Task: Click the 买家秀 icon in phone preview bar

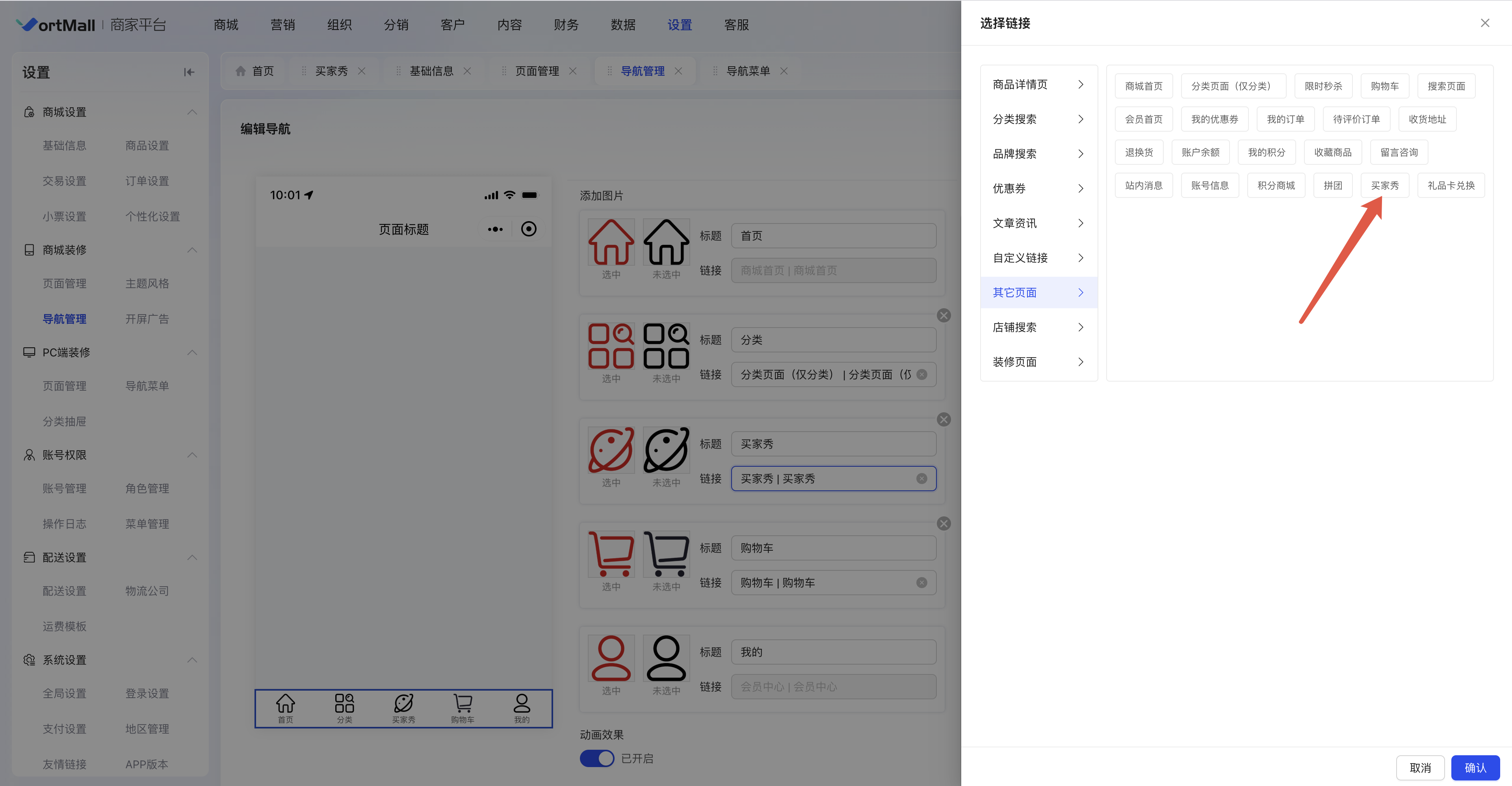Action: coord(403,708)
